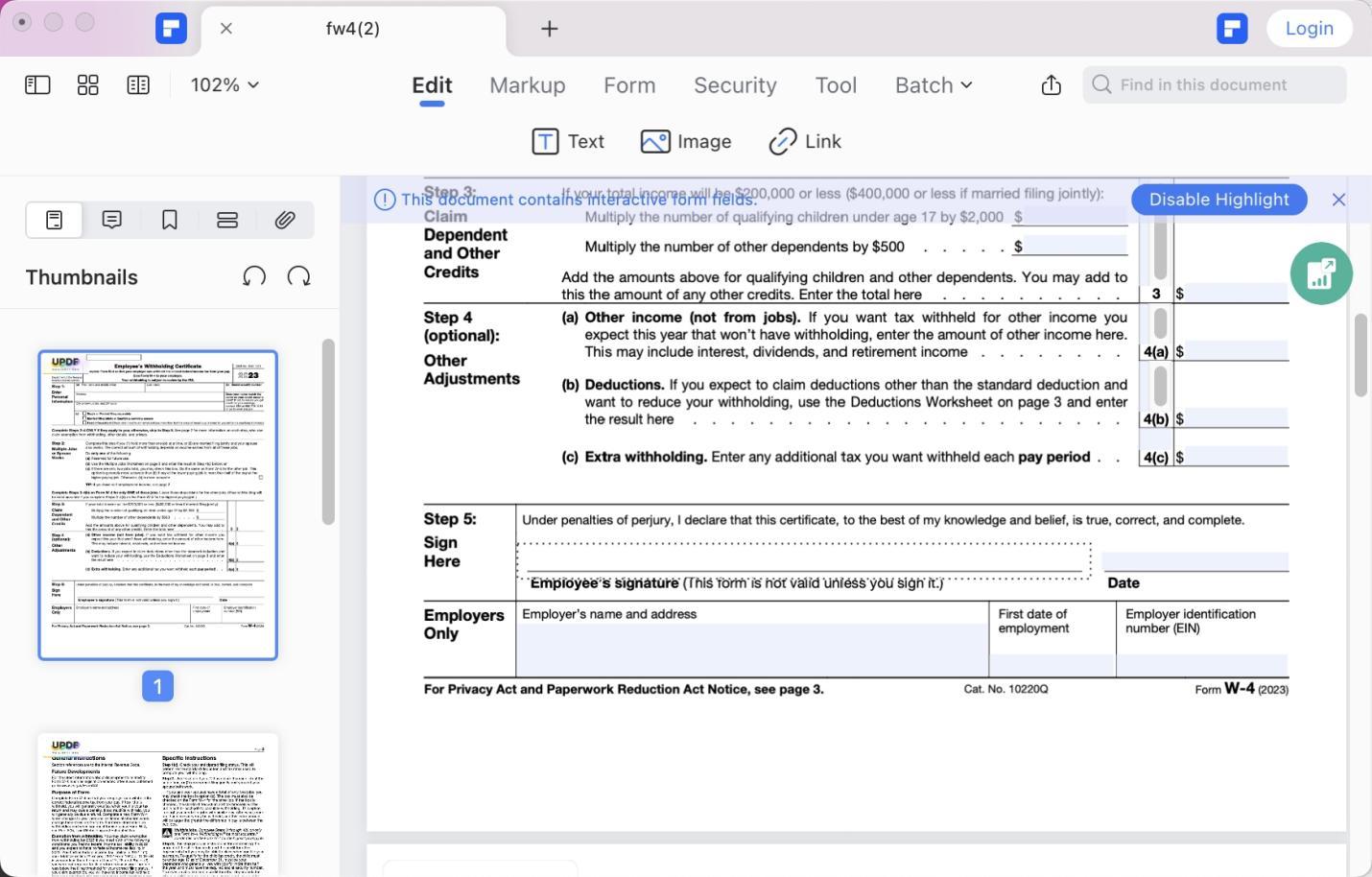
Task: Open the Form tab
Action: pyautogui.click(x=629, y=84)
